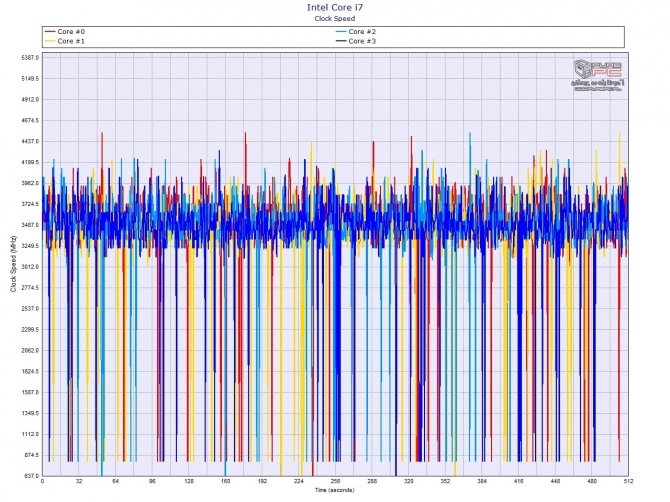Click the 416 tick on time axis
670x502 pixels.
518,481
